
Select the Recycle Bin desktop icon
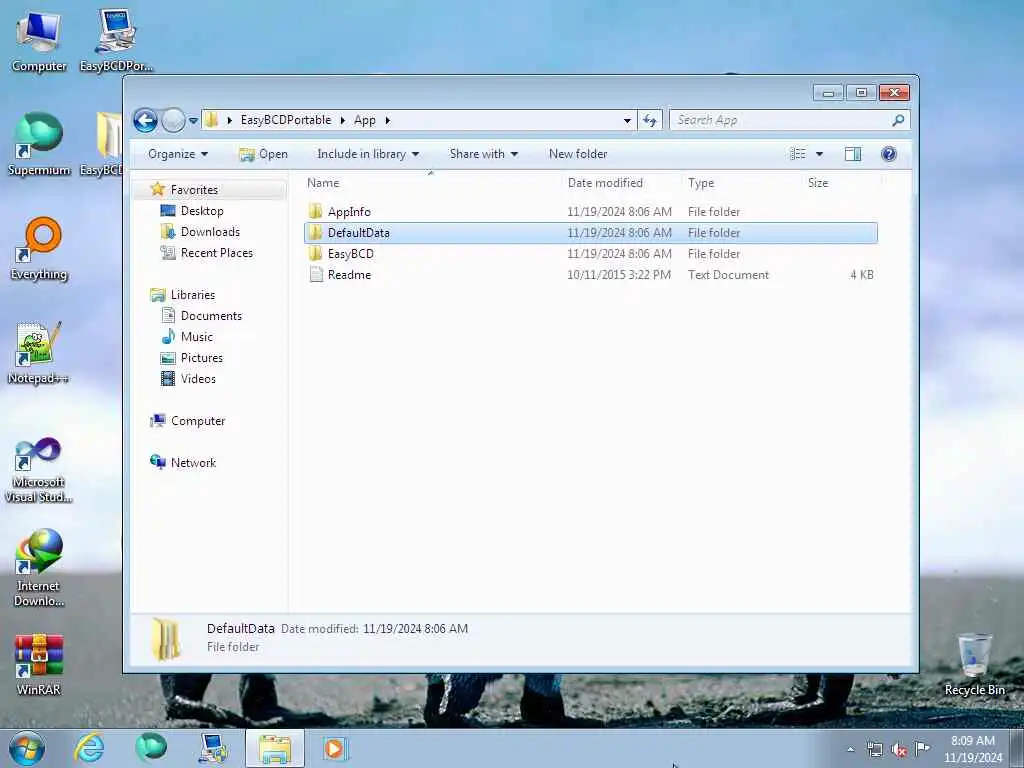tap(974, 665)
